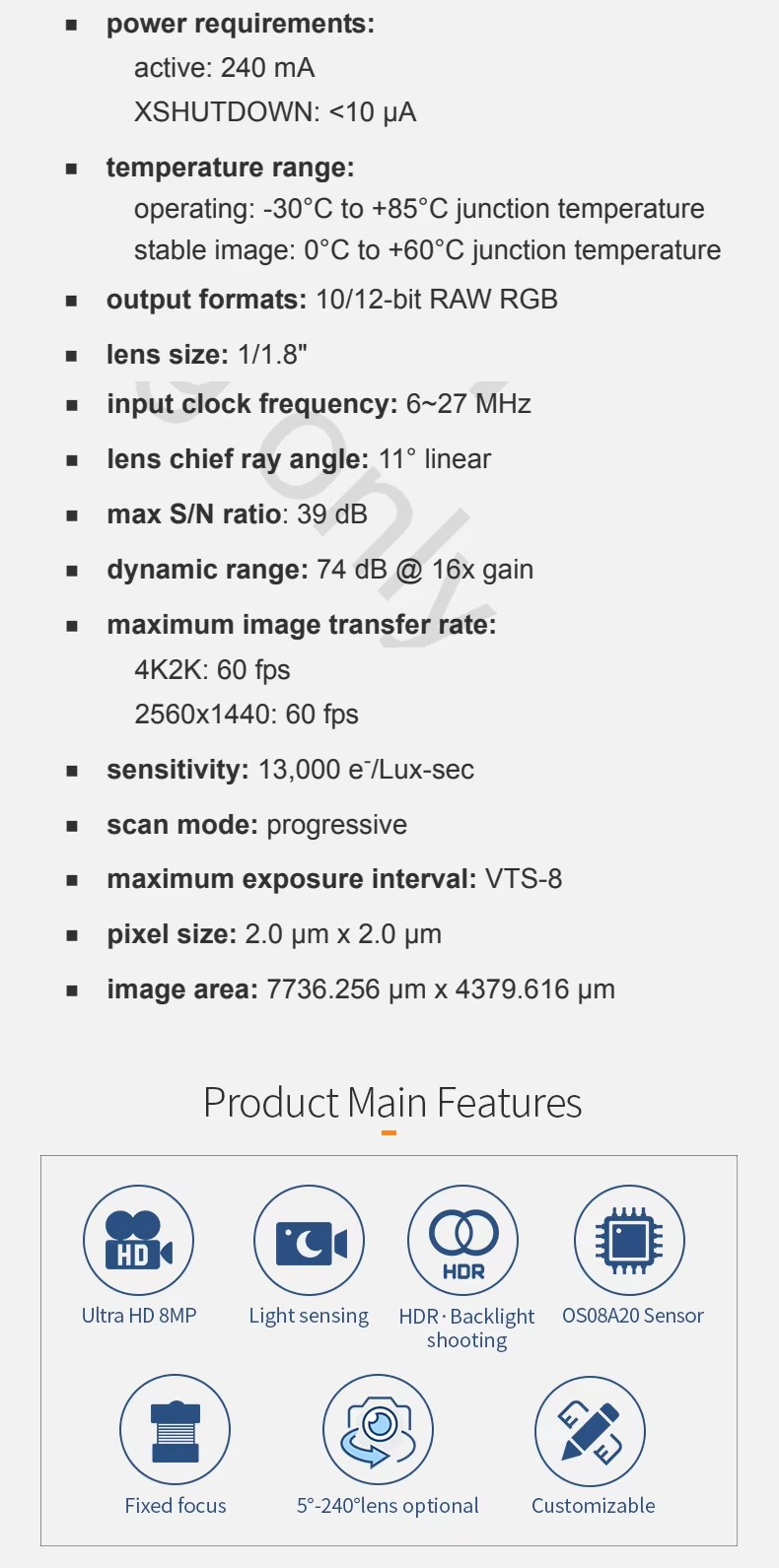The height and width of the screenshot is (1568, 779).
Task: Click the 5°-240° lens optional icon
Action: [379, 1430]
